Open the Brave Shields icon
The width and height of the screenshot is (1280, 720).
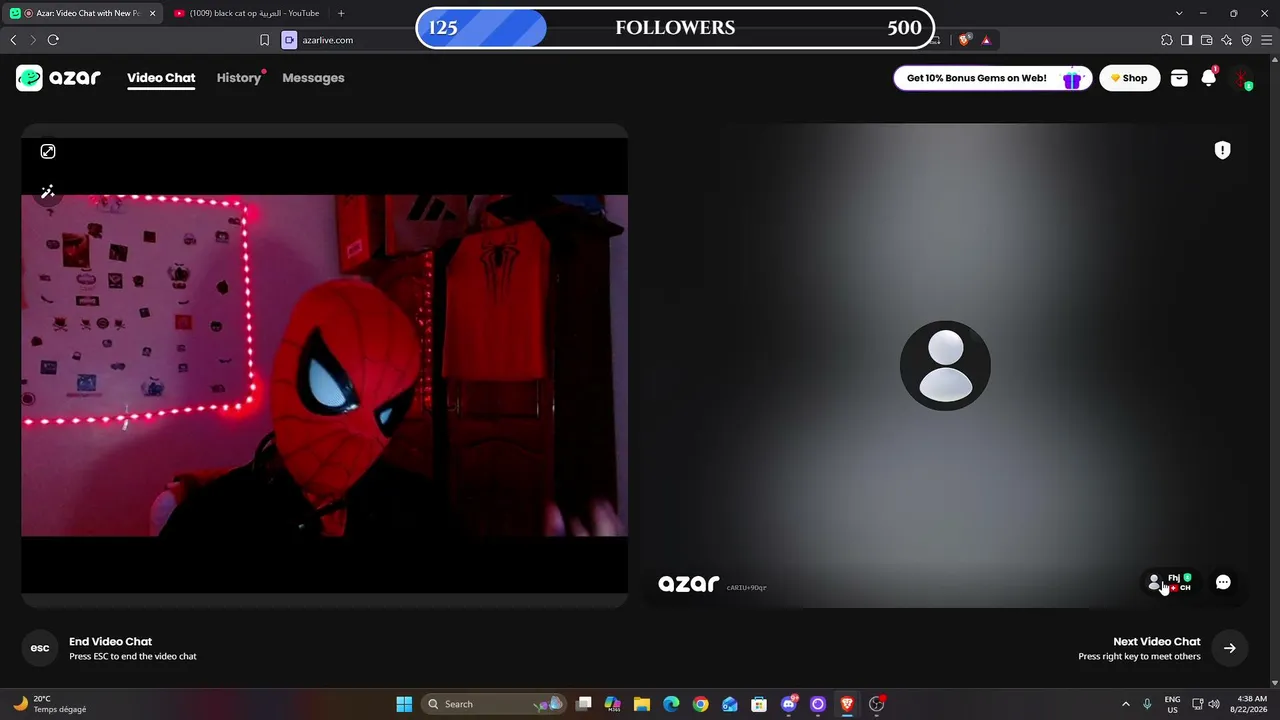tap(964, 40)
